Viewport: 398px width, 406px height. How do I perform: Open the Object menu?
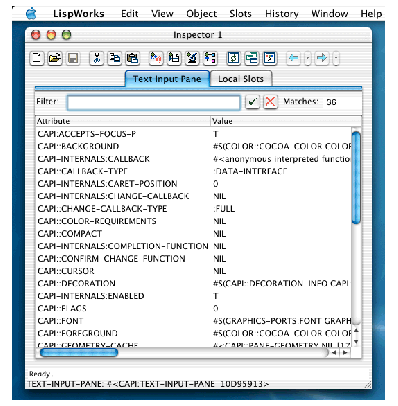[x=201, y=14]
